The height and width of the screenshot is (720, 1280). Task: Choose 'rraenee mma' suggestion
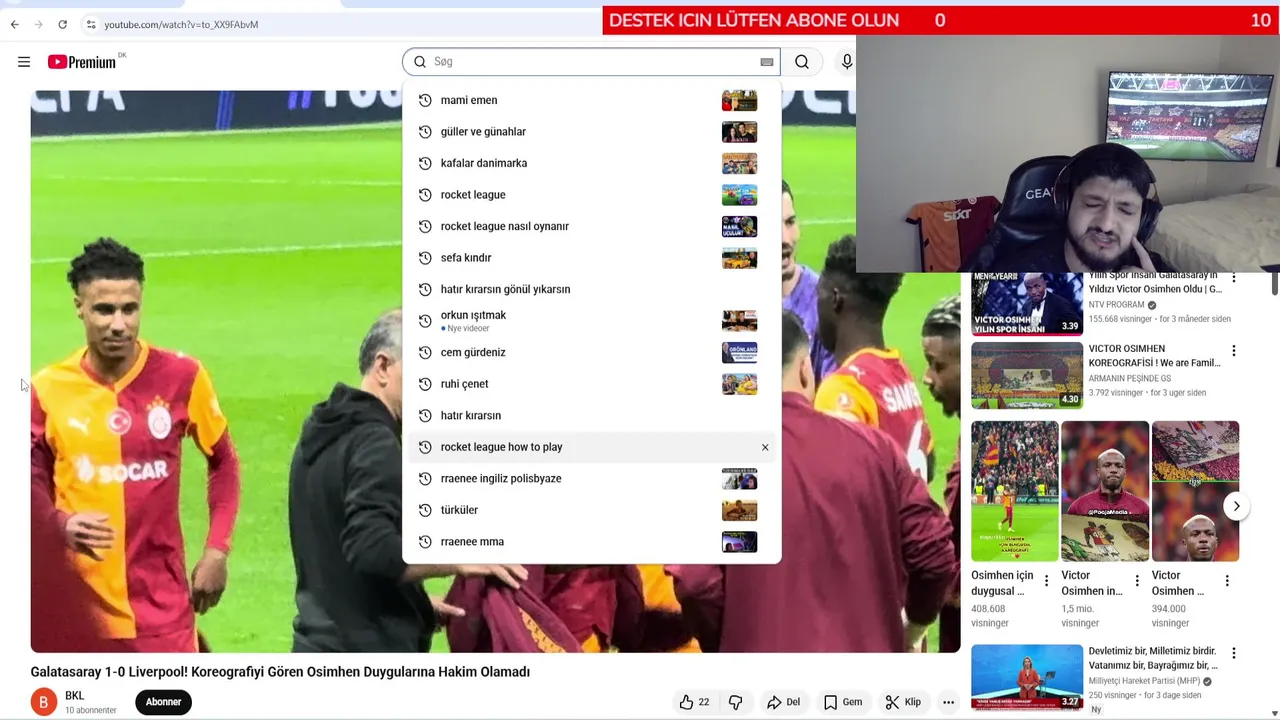point(591,541)
